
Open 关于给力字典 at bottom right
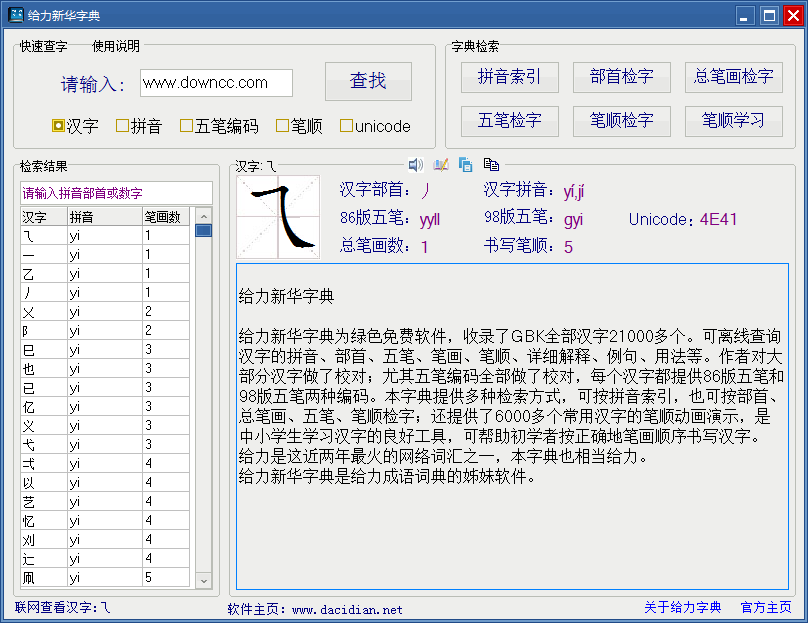pyautogui.click(x=682, y=609)
